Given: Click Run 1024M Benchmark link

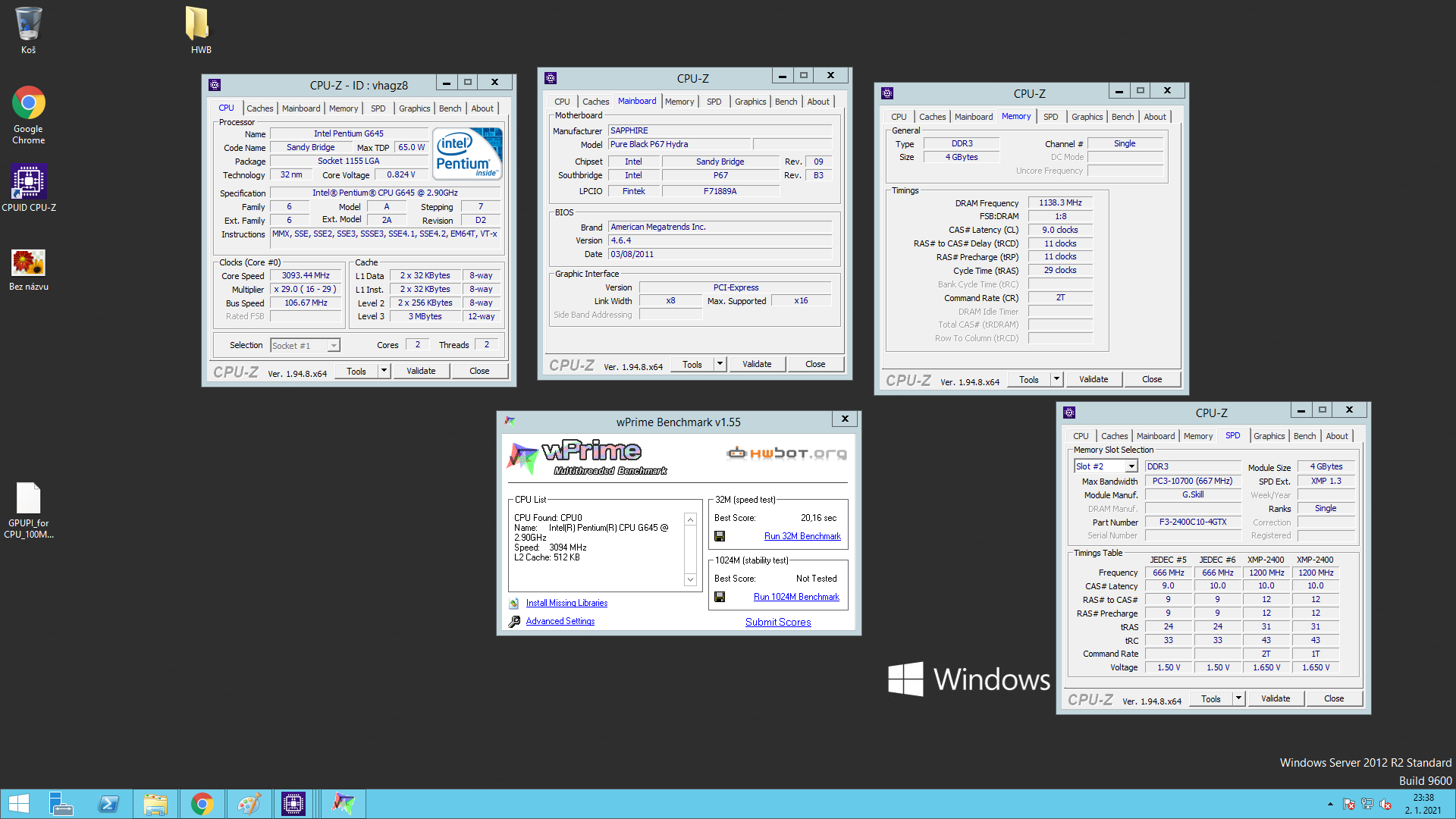Looking at the screenshot, I should click(x=796, y=597).
